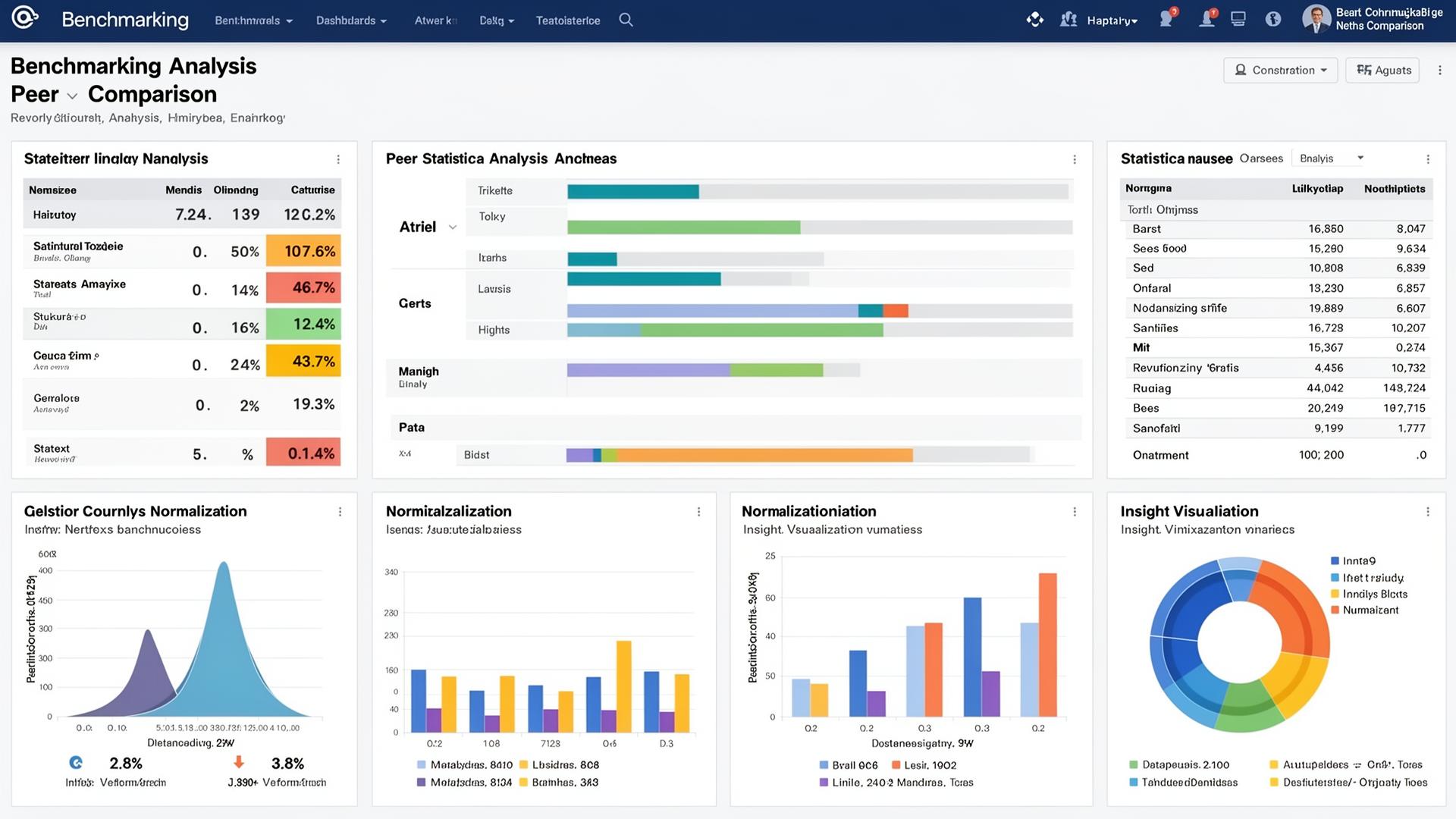Toggle the Numaizant legend series
This screenshot has width=1456, height=819.
tap(1364, 610)
